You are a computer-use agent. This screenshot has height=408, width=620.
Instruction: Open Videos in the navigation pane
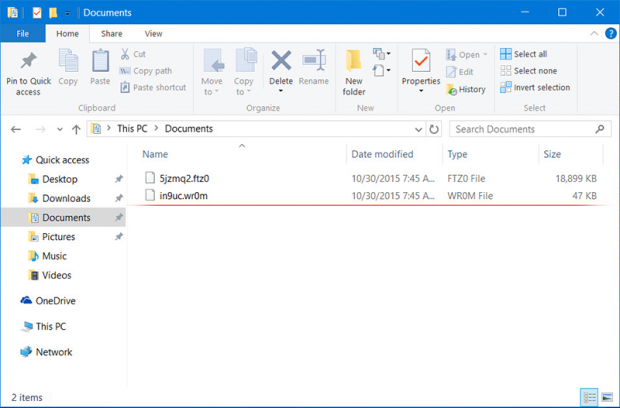coord(50,275)
